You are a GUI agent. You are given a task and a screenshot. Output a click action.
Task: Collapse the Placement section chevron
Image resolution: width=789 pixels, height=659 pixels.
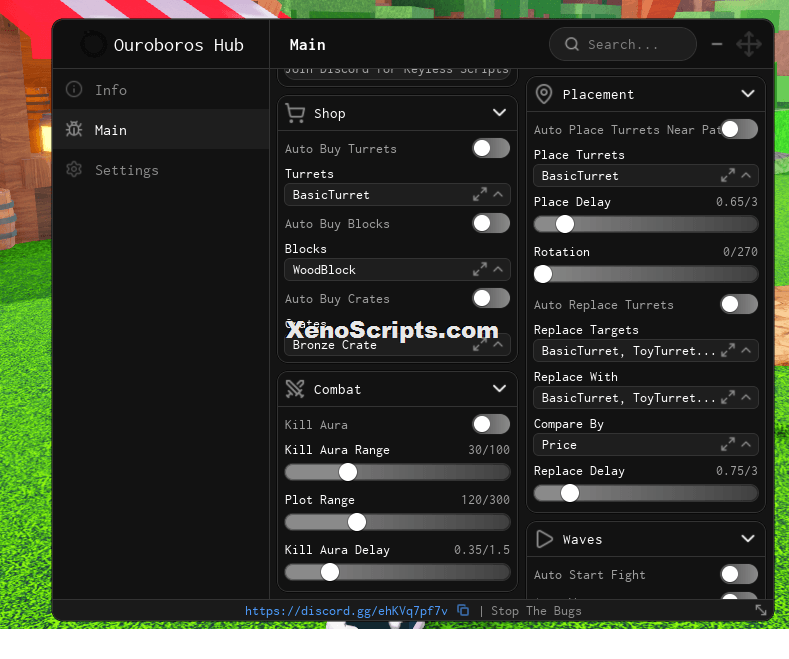point(748,94)
